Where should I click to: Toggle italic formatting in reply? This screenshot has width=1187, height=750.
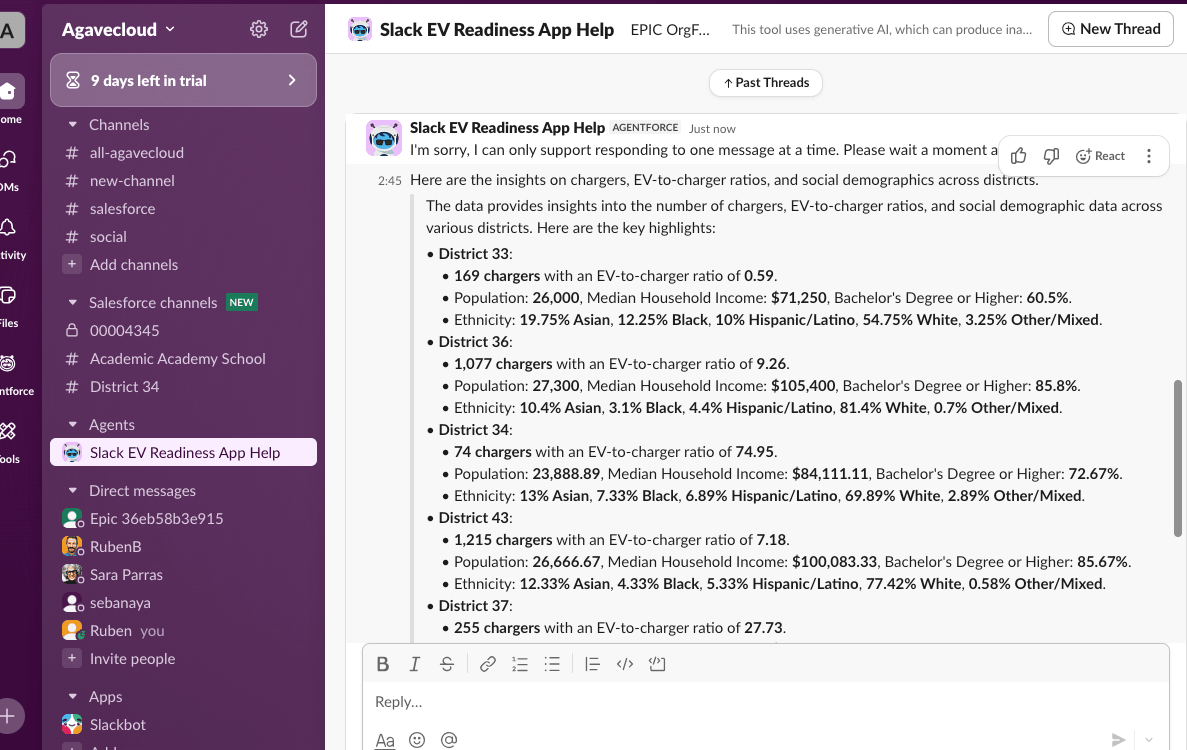(414, 664)
